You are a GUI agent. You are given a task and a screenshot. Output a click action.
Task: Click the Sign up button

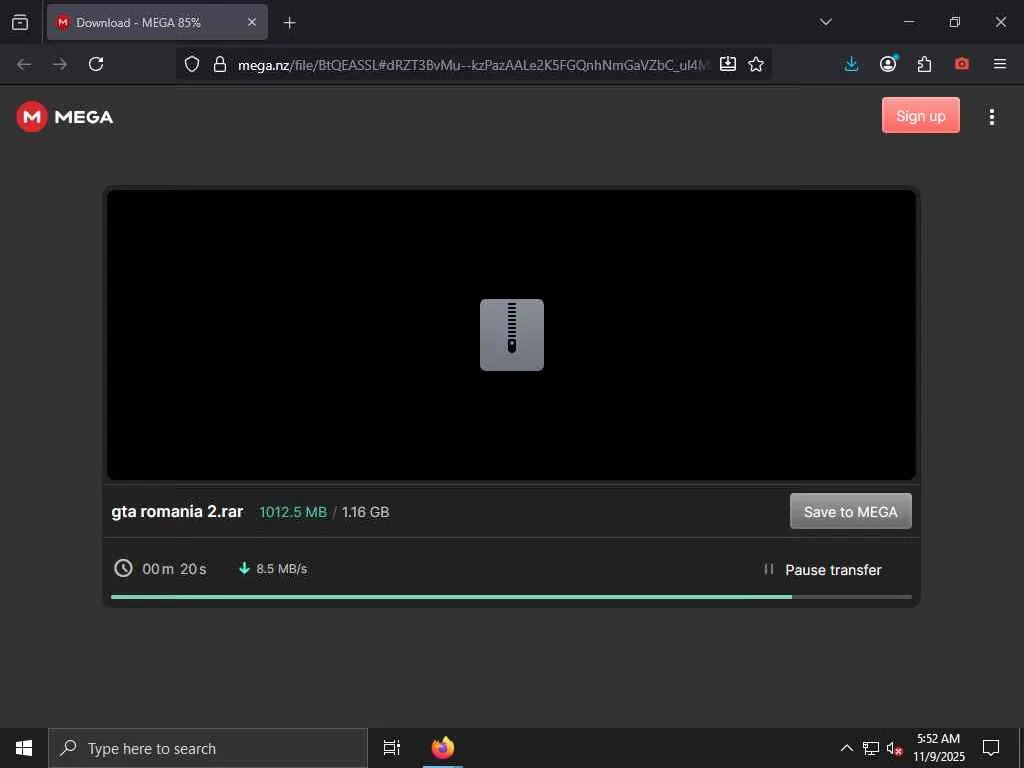click(921, 116)
